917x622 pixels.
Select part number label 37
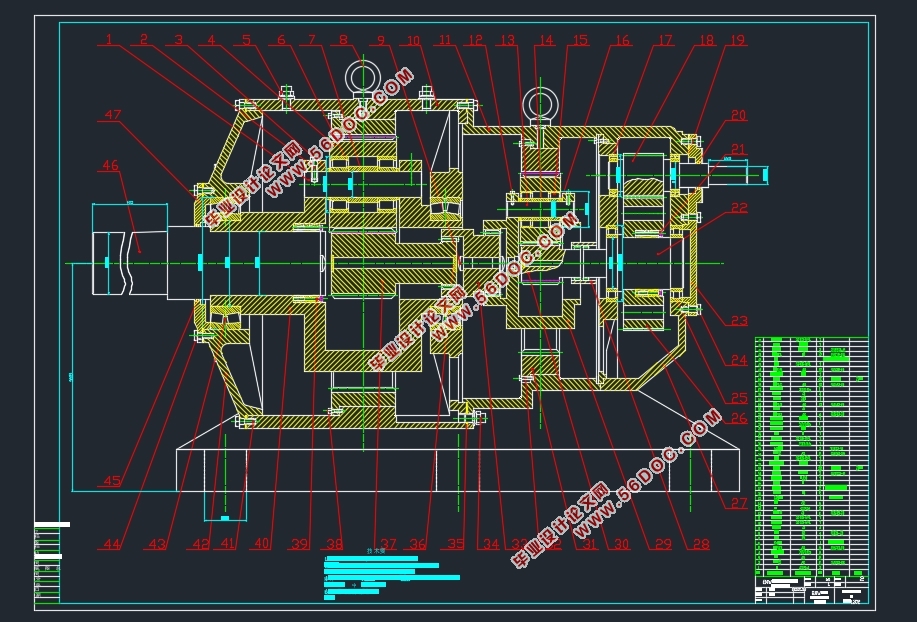pos(388,544)
